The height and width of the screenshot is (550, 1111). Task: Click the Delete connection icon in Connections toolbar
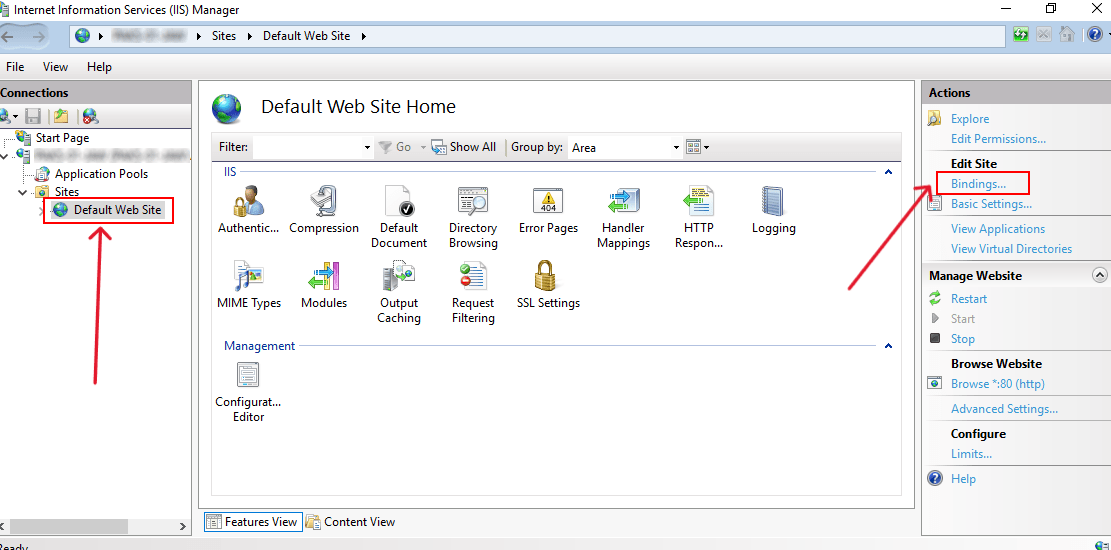(x=90, y=116)
